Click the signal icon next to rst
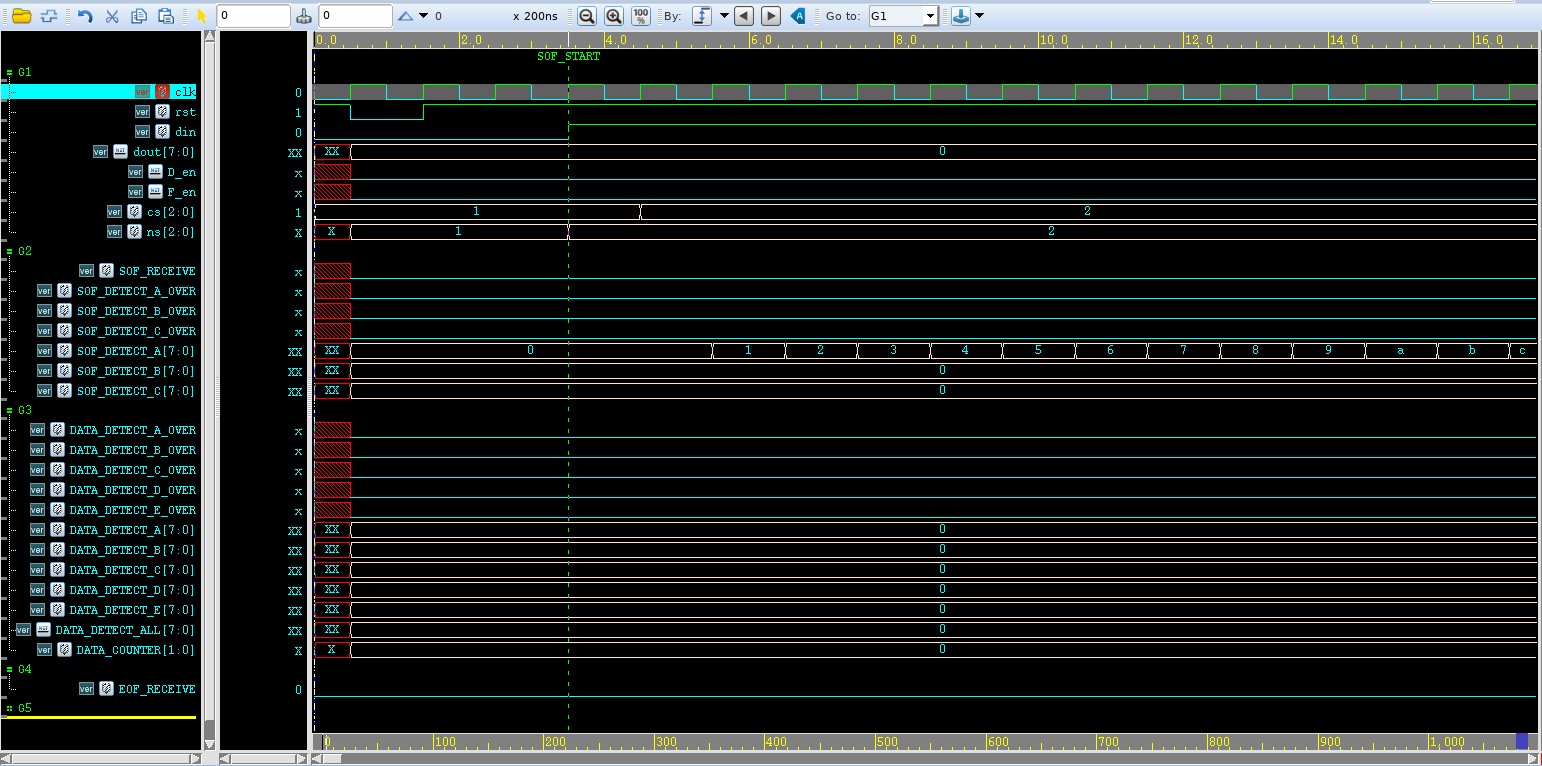Screen dimensions: 1542x766 162,112
